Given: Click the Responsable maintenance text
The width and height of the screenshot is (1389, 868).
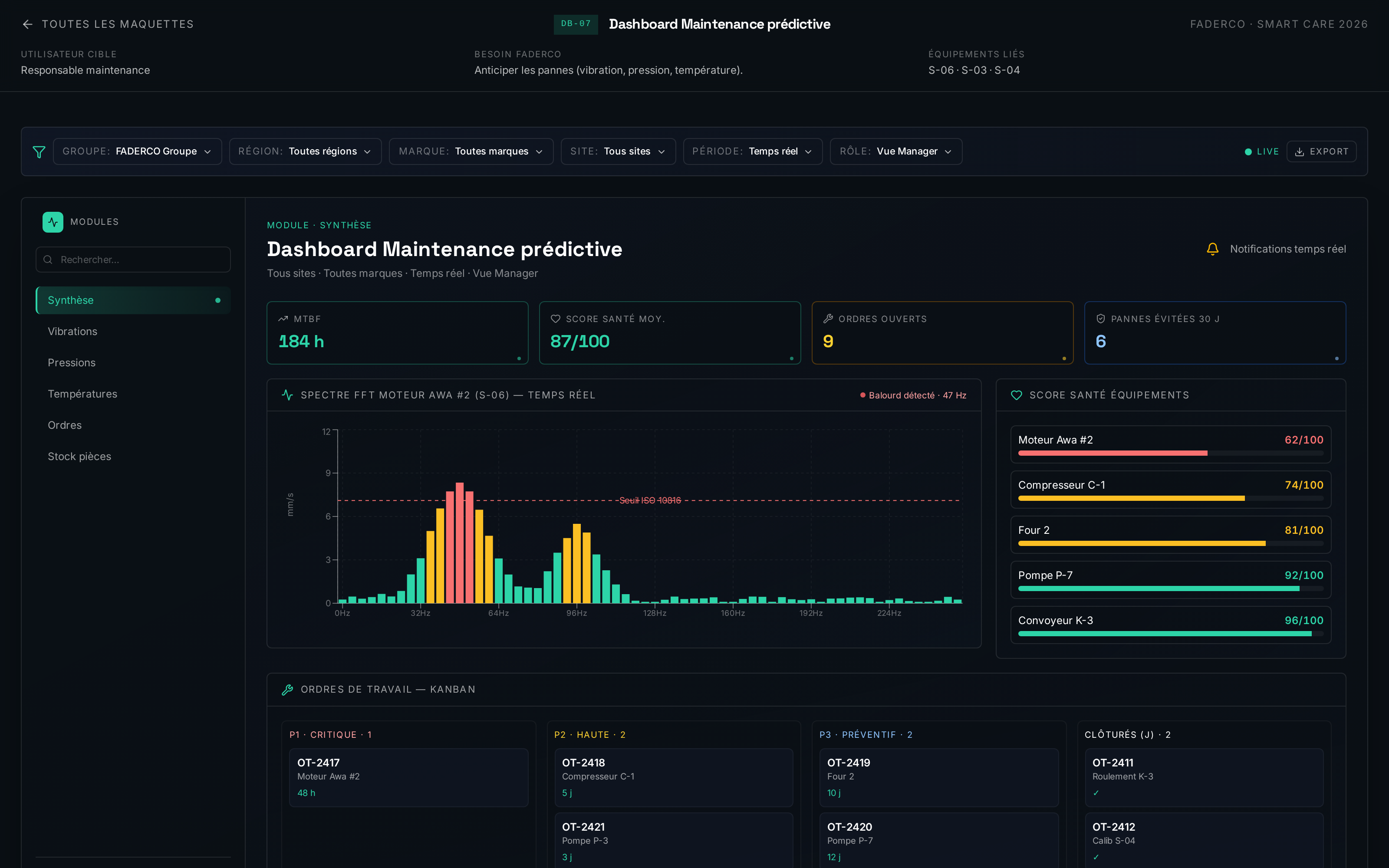Looking at the screenshot, I should pos(86,70).
